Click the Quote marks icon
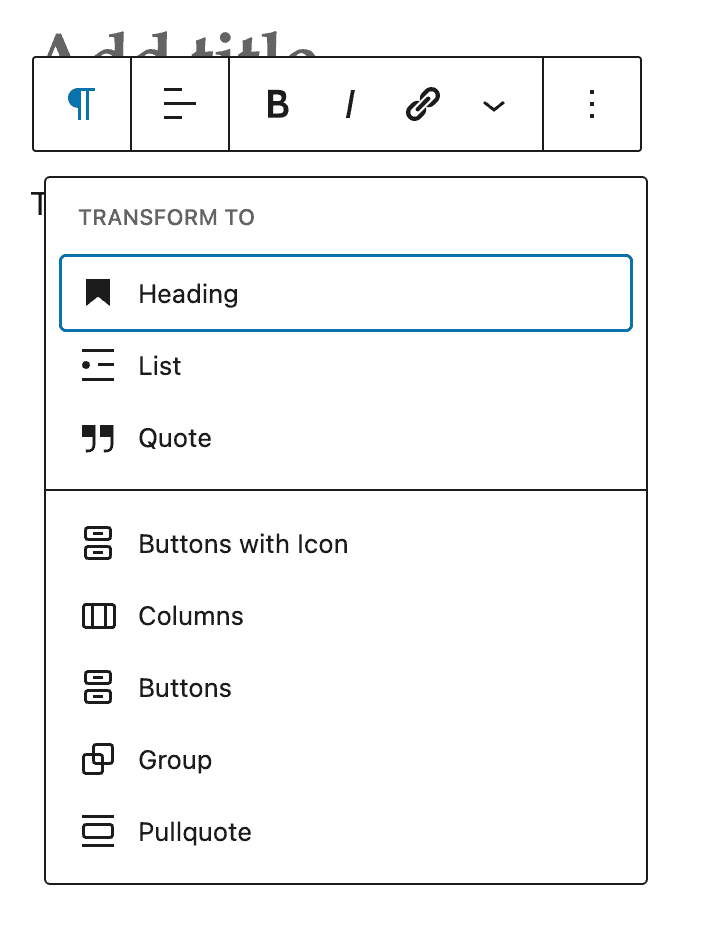The width and height of the screenshot is (702, 938). click(98, 438)
